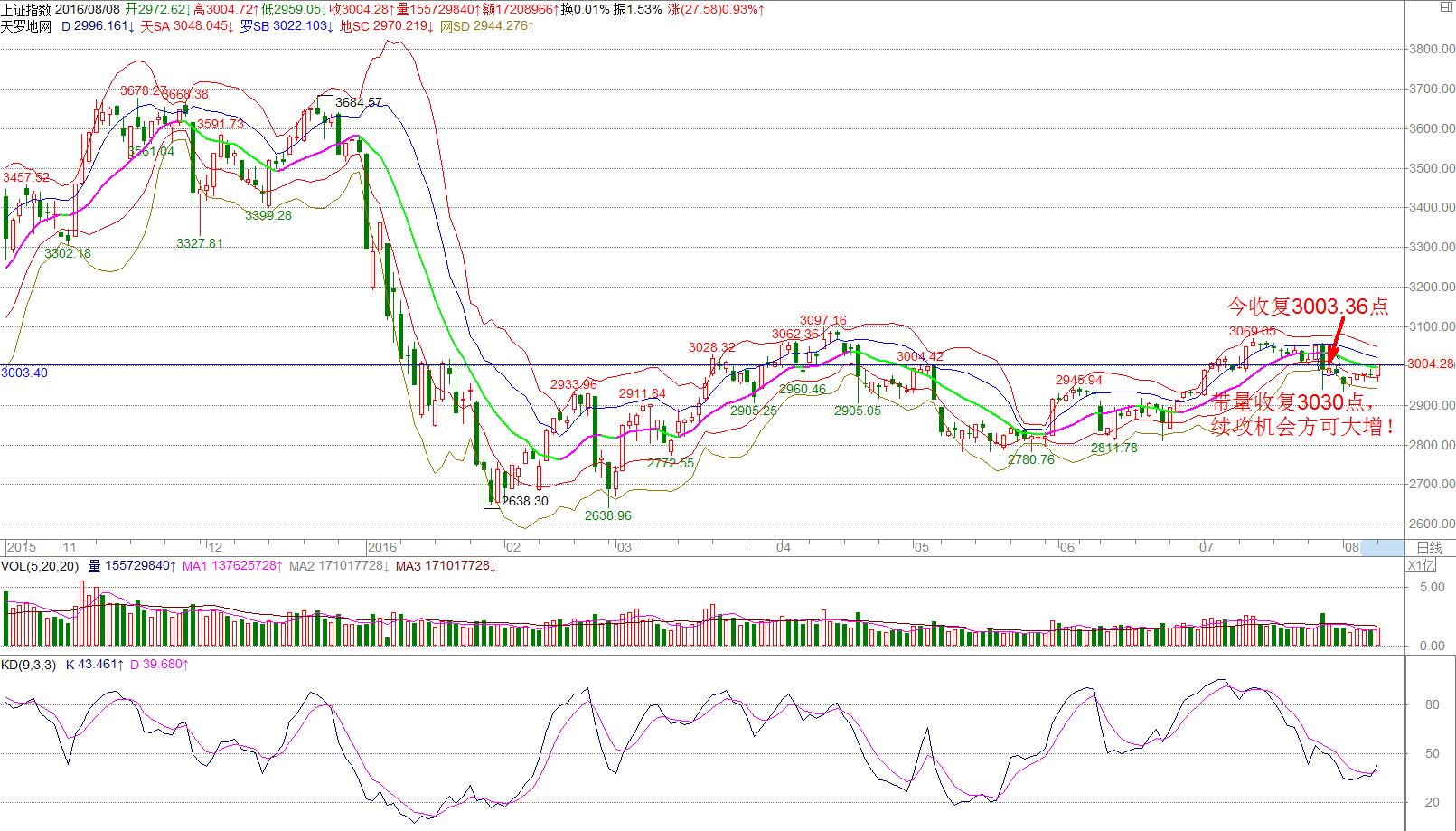This screenshot has height=831, width=1456.
Task: Click month 02 on the time axis
Action: pyautogui.click(x=512, y=547)
